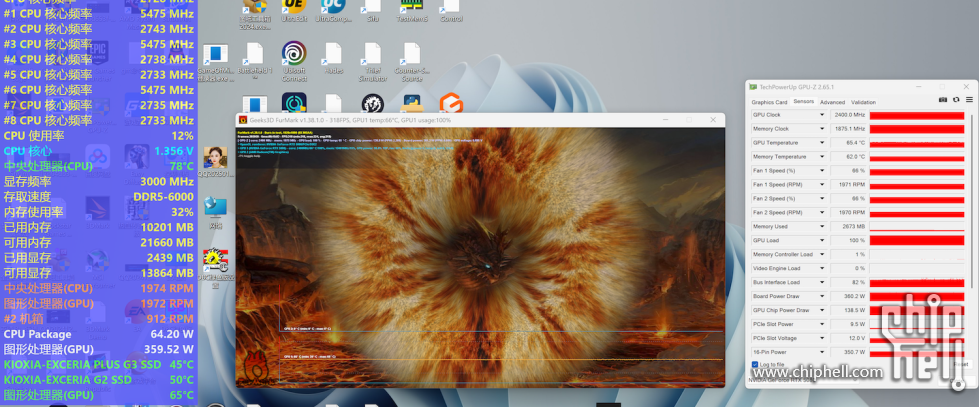Take a GPU-Z screenshot with the camera icon
The width and height of the screenshot is (979, 407).
[x=943, y=100]
